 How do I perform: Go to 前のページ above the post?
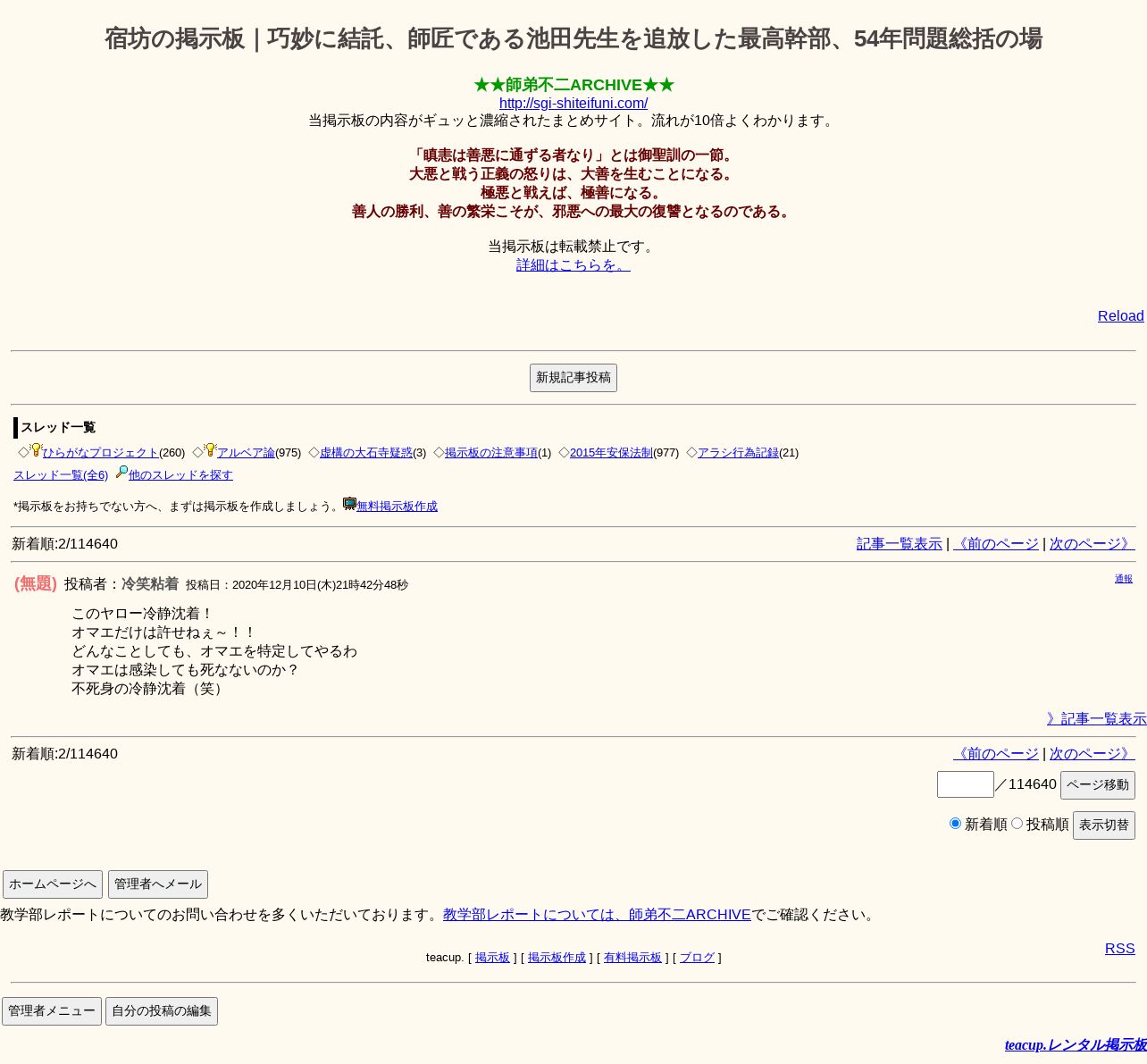pyautogui.click(x=996, y=544)
